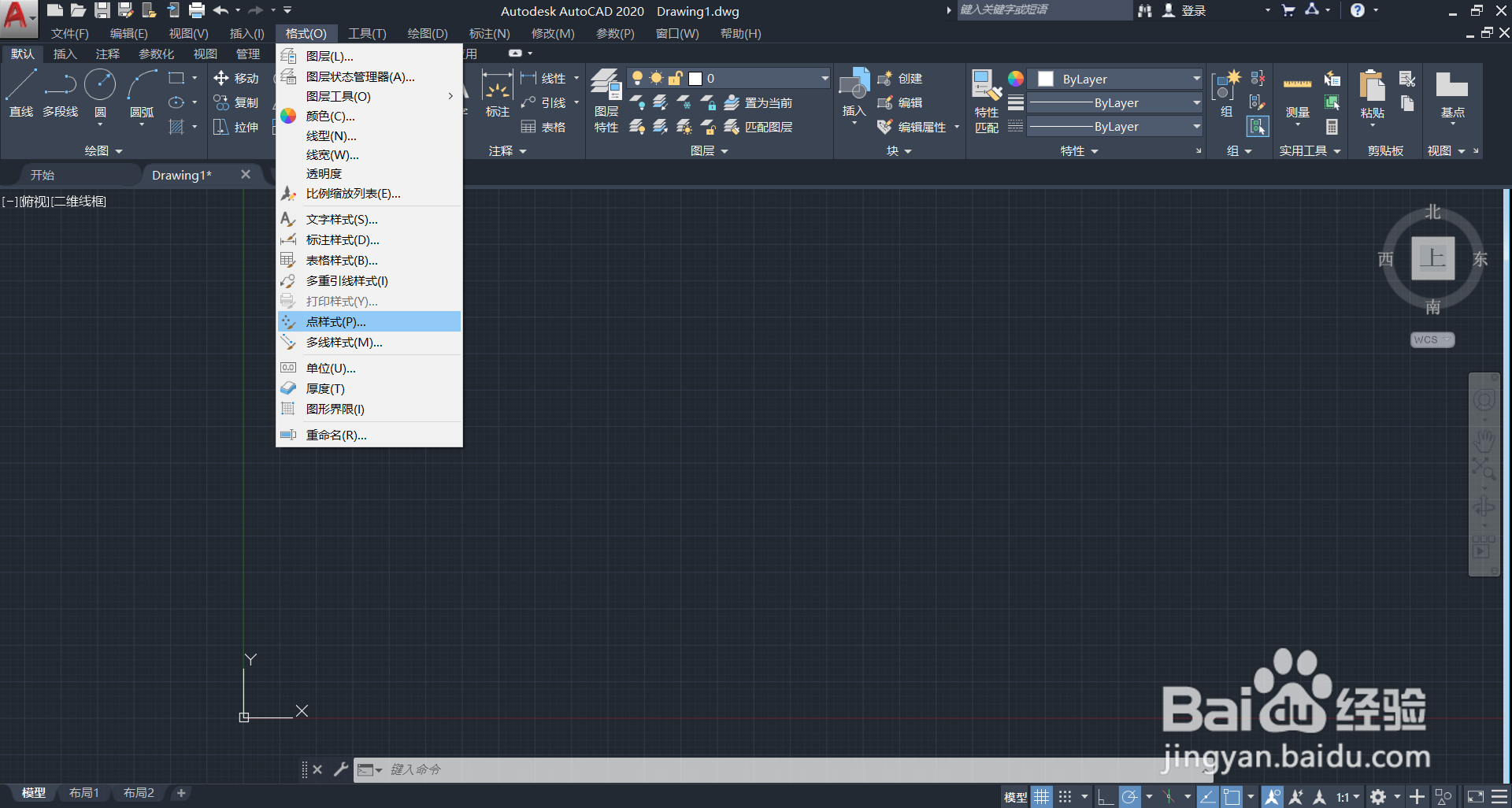Open the Tools (工具) menu
Image resolution: width=1512 pixels, height=808 pixels.
pos(367,33)
